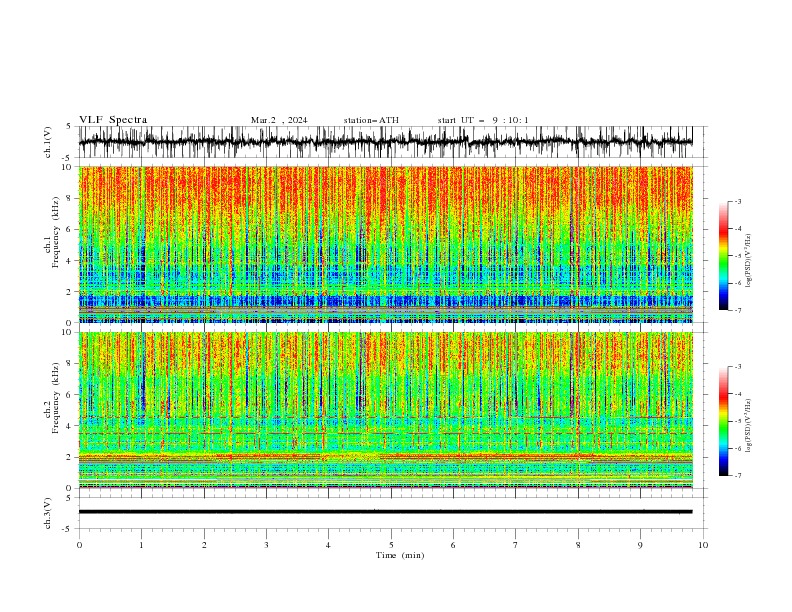Click the date text "Mar.2 , 2024"
This screenshot has width=792, height=612.
point(279,120)
